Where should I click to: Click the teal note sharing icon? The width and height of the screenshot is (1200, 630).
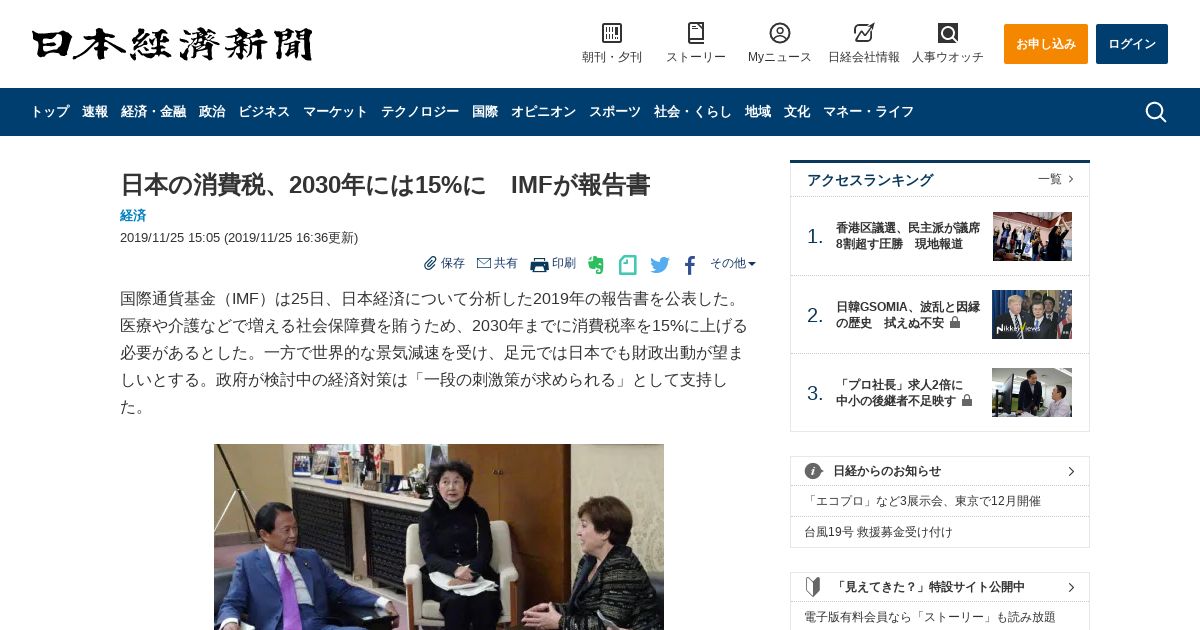pyautogui.click(x=628, y=265)
